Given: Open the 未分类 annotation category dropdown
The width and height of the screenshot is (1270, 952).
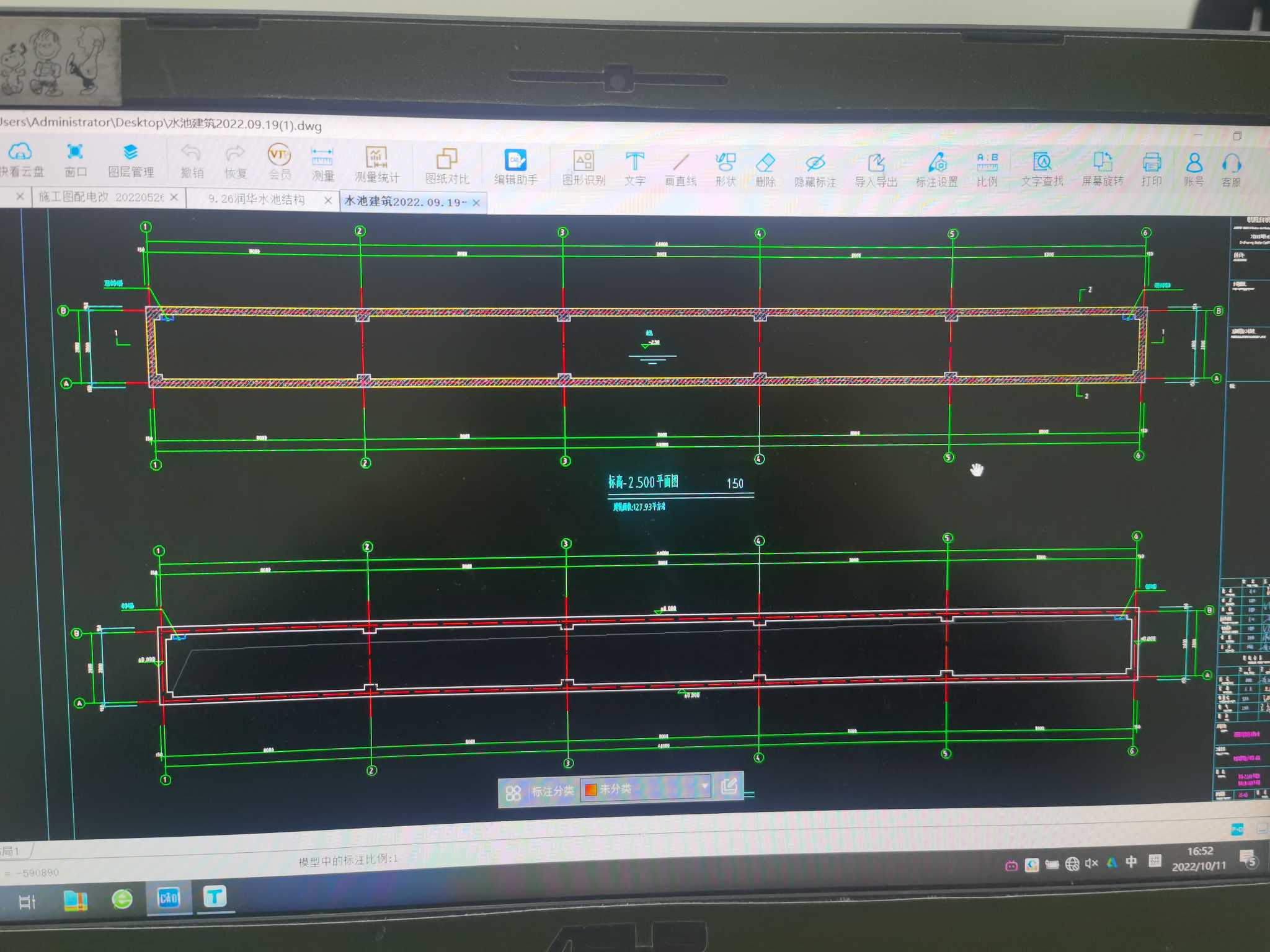Looking at the screenshot, I should pos(645,788).
